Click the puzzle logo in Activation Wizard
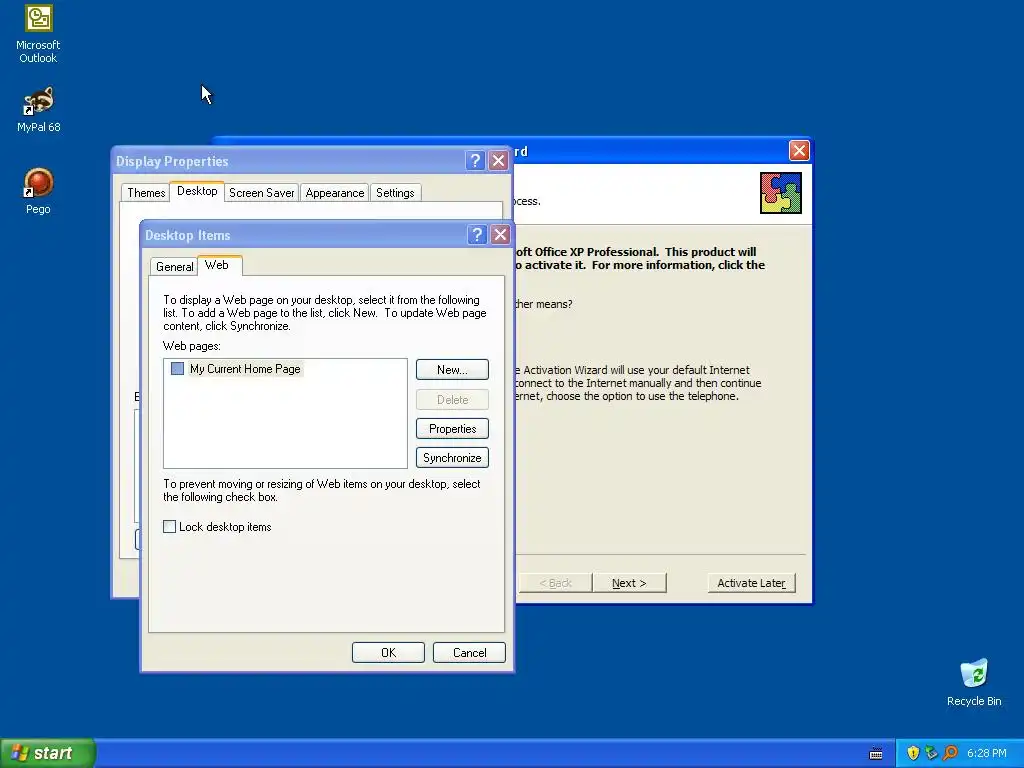The height and width of the screenshot is (768, 1024). [780, 193]
